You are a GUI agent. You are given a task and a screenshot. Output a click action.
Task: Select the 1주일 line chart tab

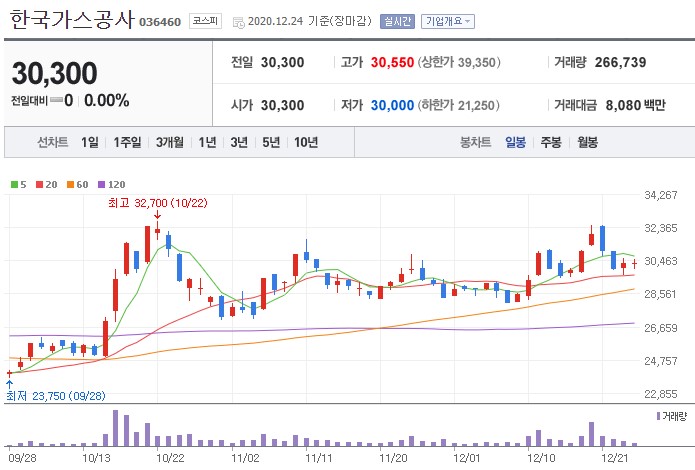127,142
